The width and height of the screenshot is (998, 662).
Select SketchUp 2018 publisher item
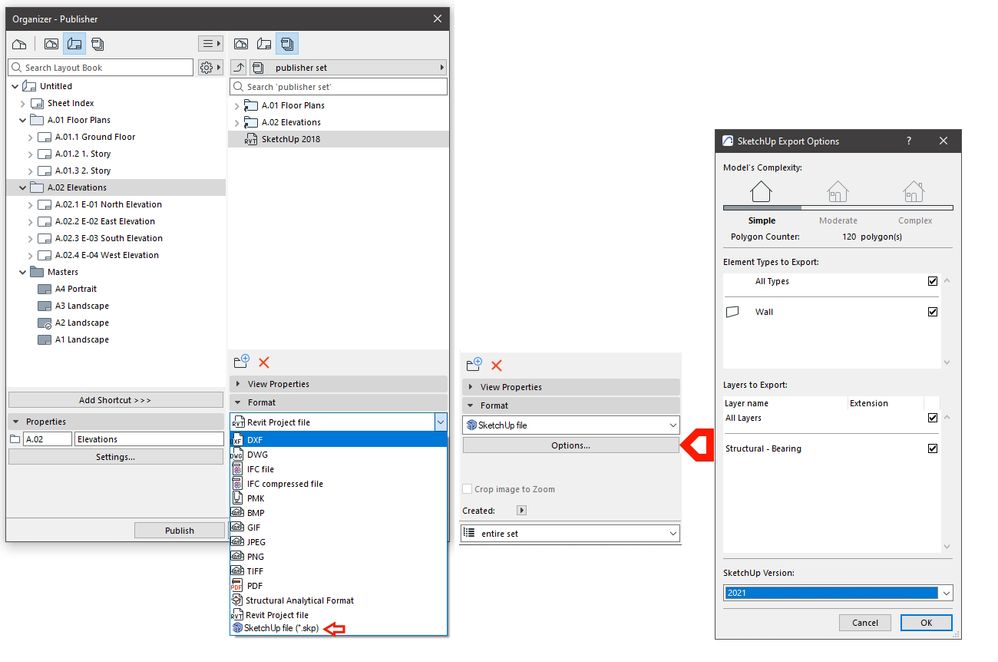point(339,139)
